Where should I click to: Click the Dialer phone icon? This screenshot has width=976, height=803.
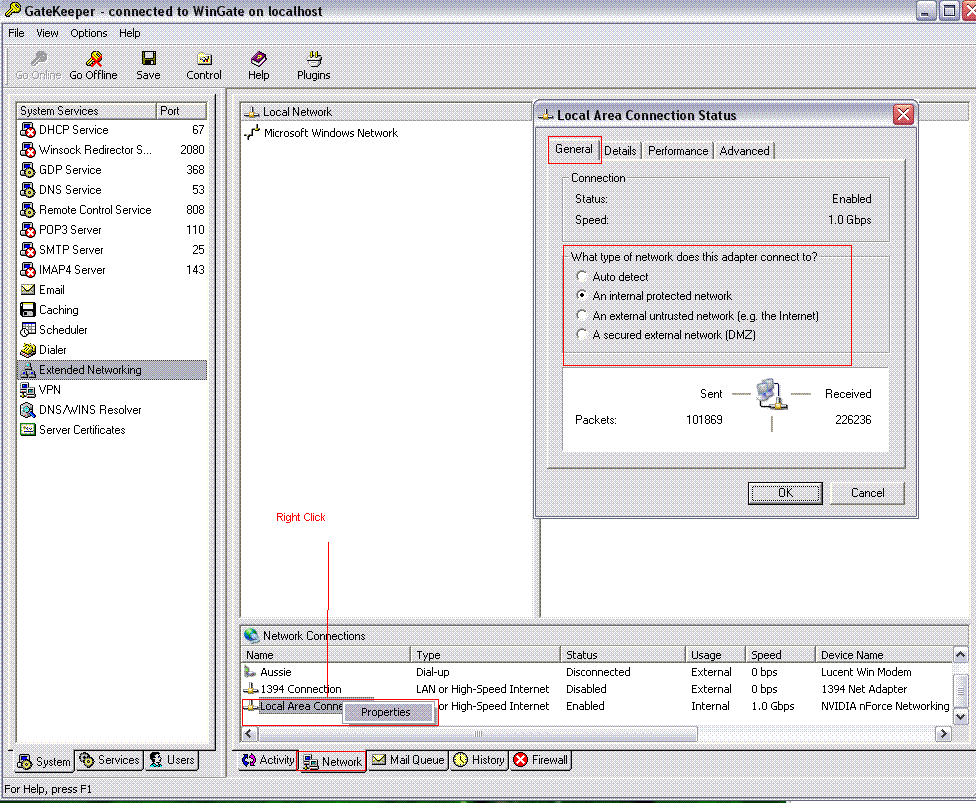27,350
